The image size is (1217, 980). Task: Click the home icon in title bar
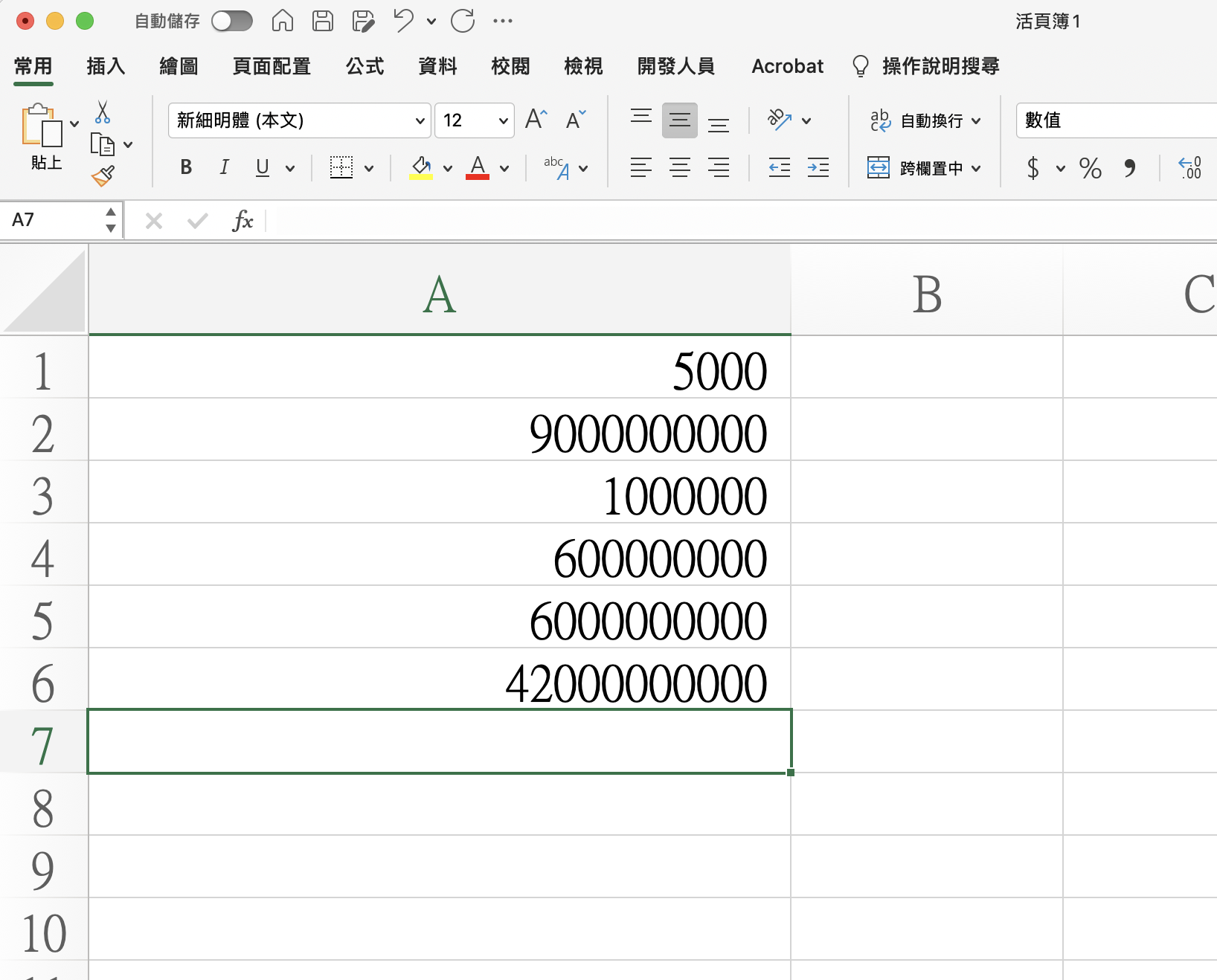(282, 21)
